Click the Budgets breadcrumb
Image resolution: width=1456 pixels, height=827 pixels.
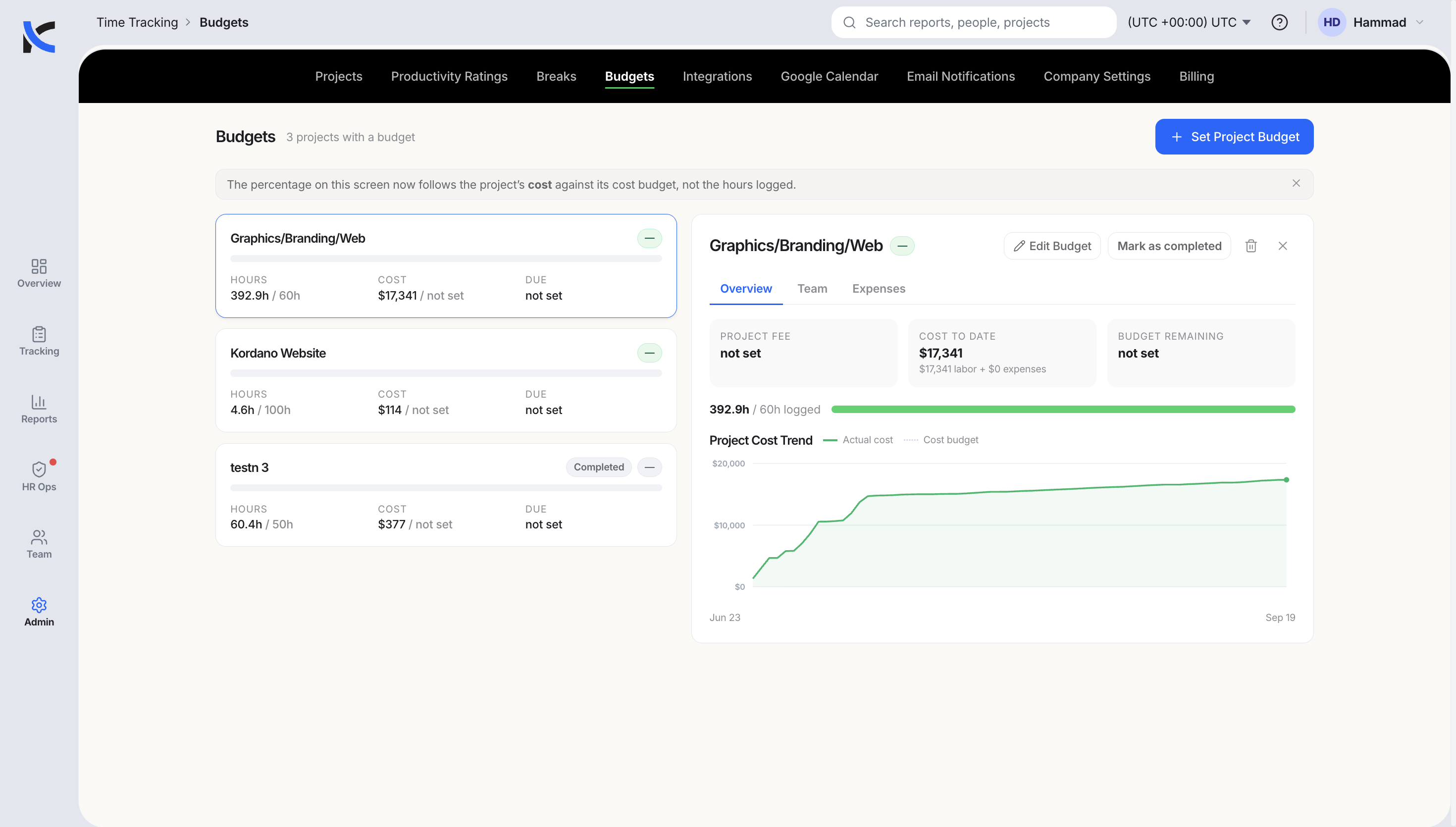pos(224,22)
